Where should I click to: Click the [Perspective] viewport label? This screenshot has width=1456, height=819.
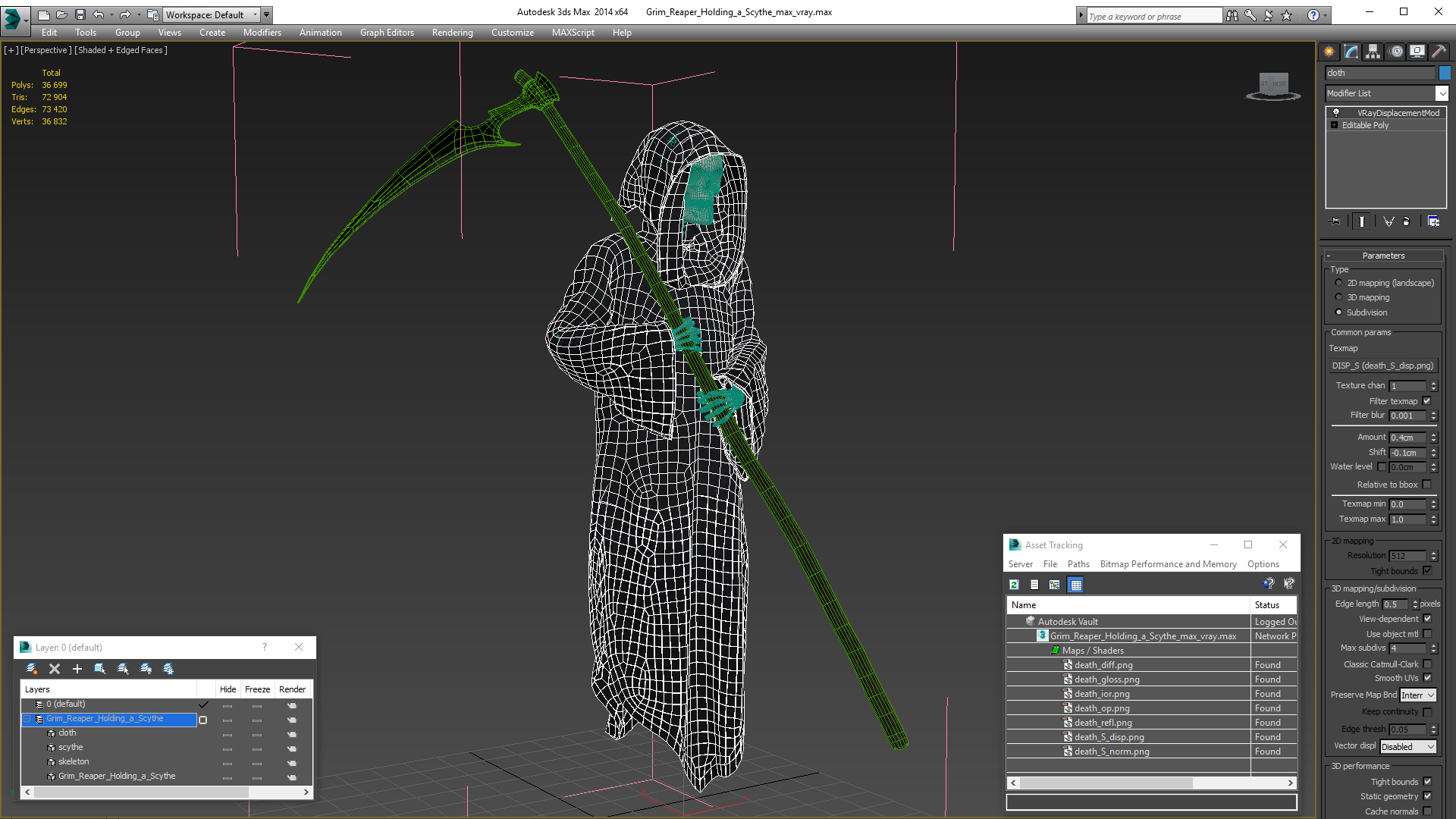pos(46,50)
